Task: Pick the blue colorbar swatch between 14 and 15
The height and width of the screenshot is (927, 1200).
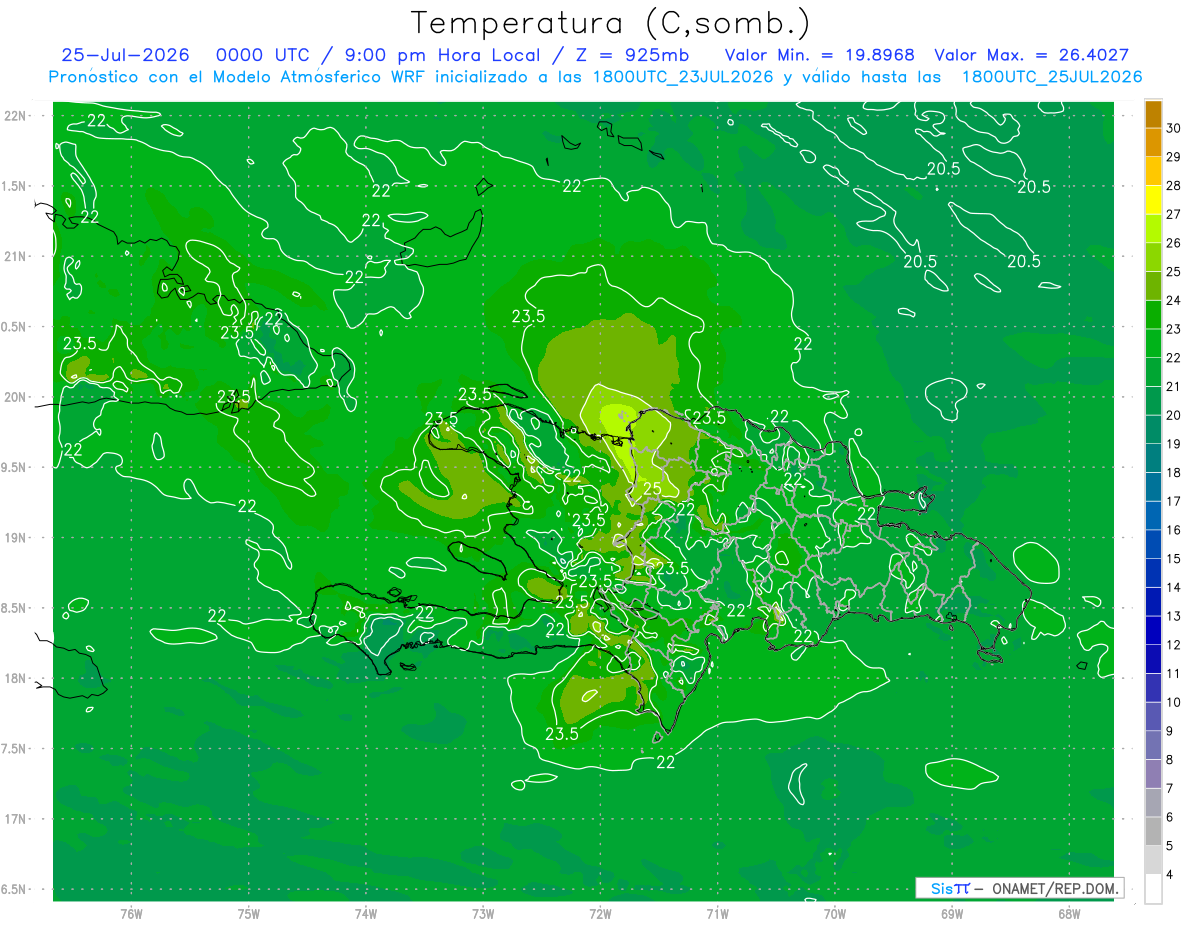Action: (1153, 573)
